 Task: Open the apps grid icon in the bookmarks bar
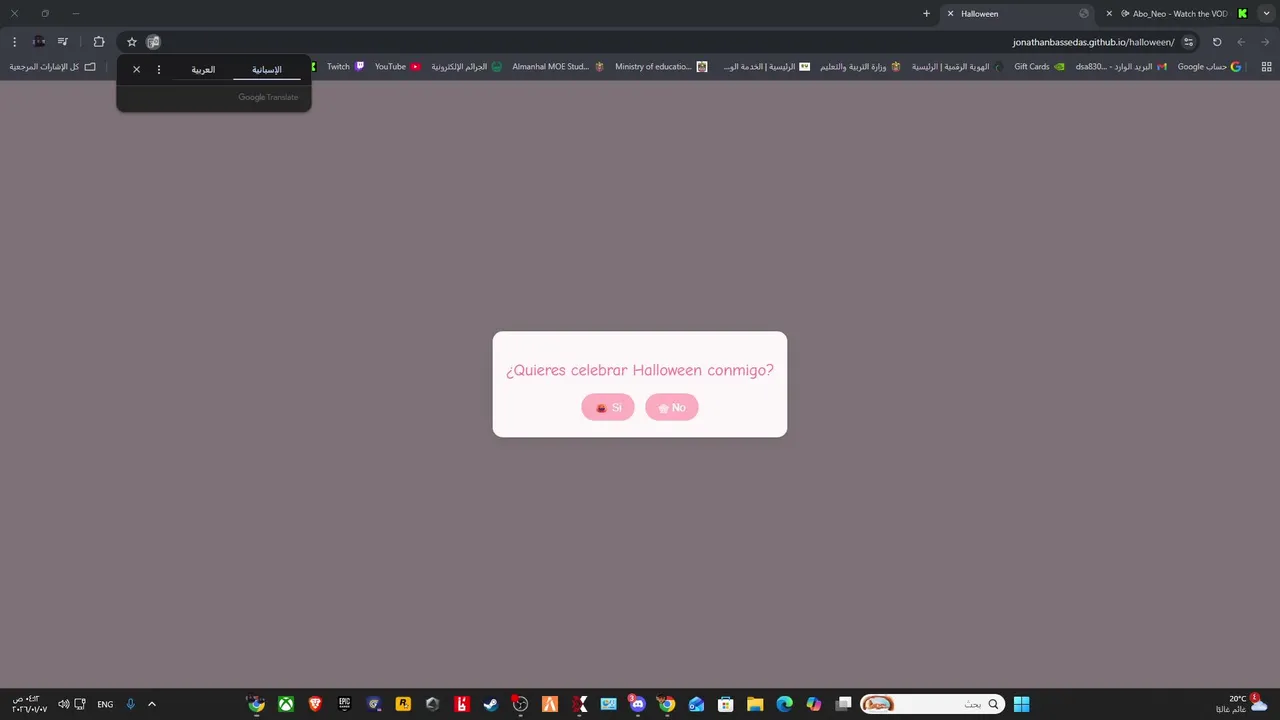coord(1266,67)
